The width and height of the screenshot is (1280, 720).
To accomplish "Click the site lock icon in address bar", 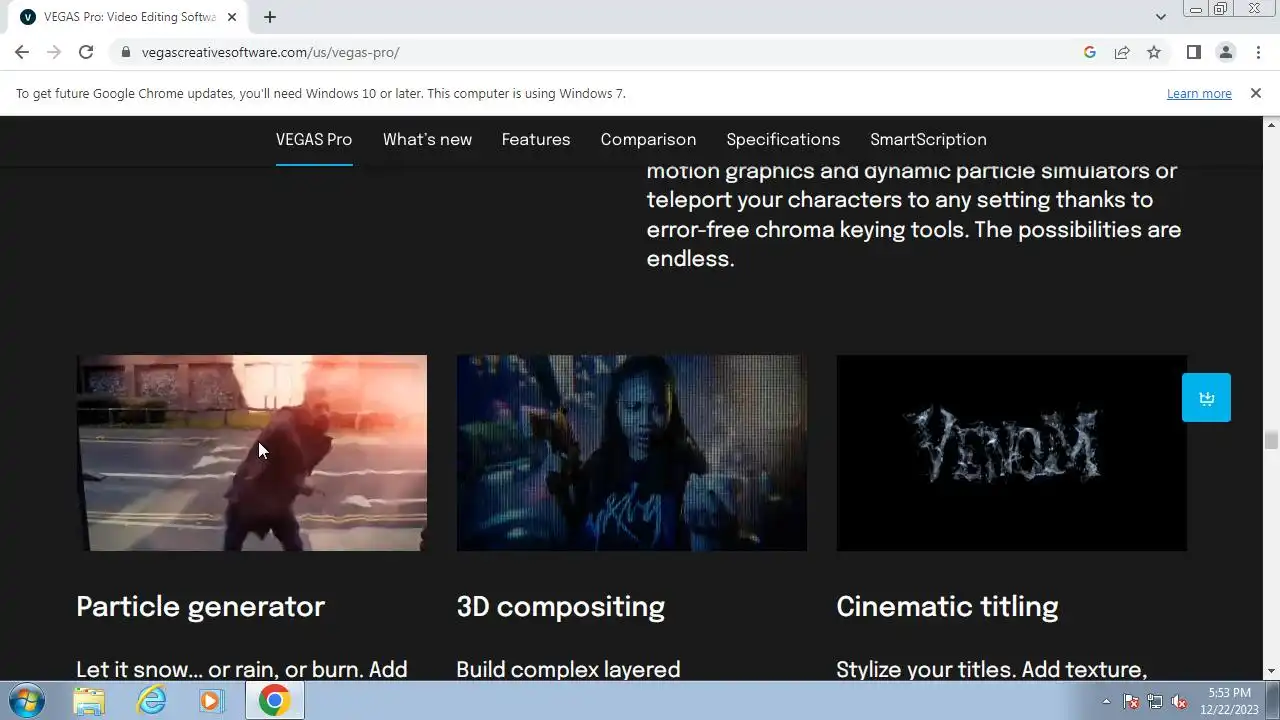I will 125,52.
